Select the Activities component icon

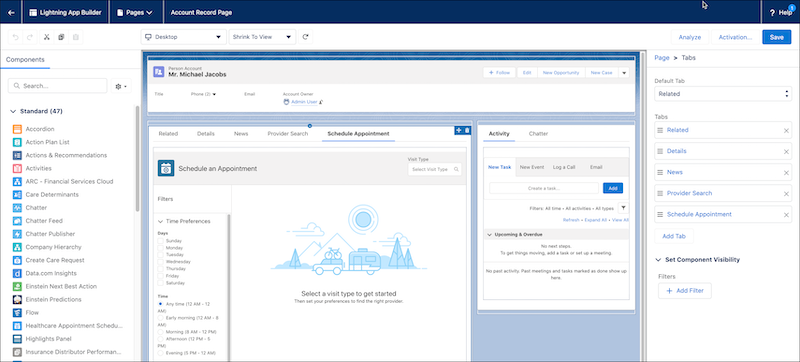coord(17,168)
